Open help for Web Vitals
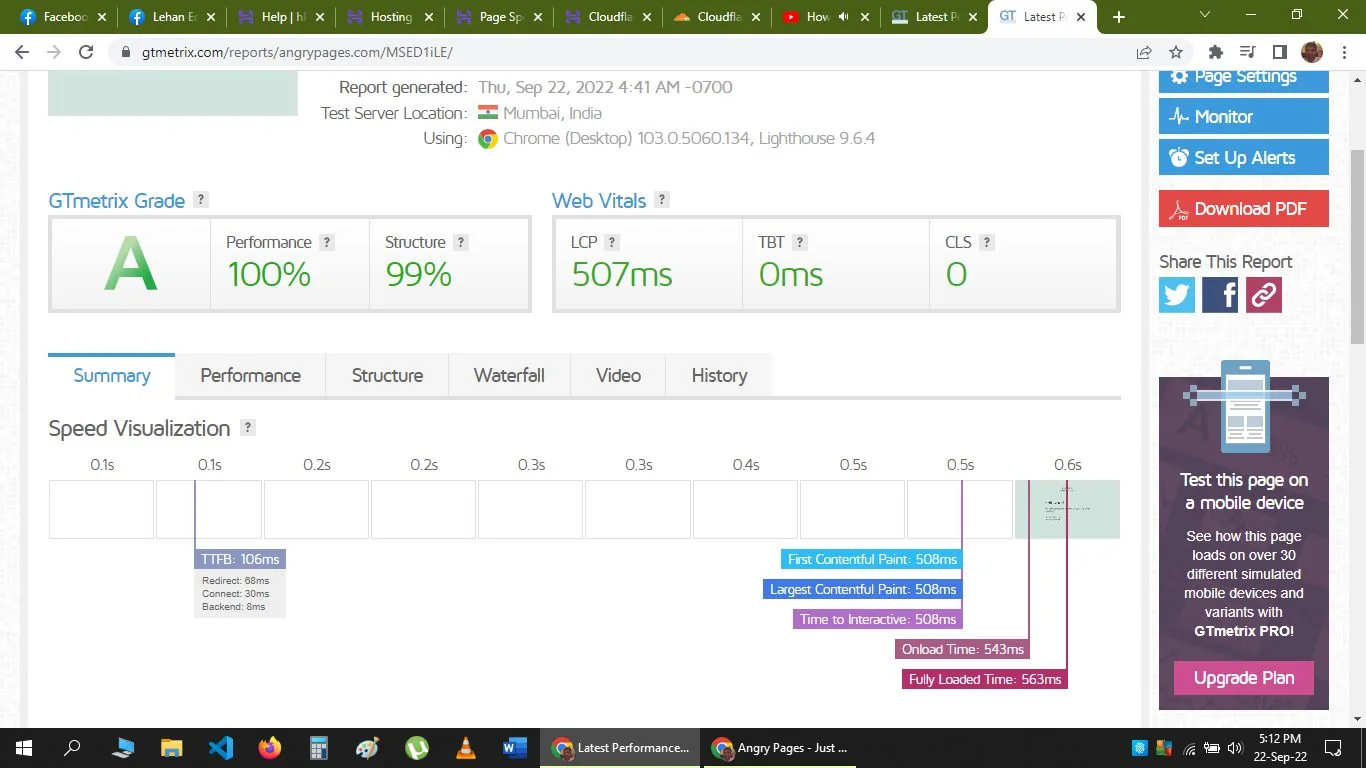The width and height of the screenshot is (1366, 768). pyautogui.click(x=661, y=199)
